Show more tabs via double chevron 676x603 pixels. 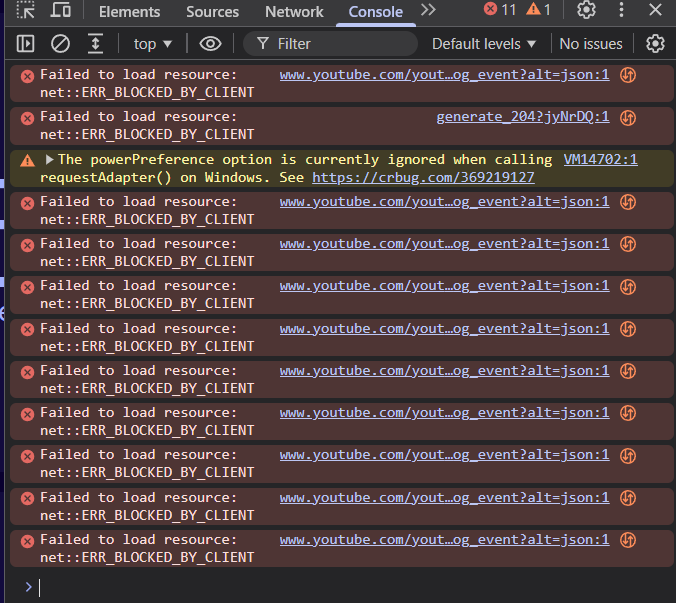428,10
